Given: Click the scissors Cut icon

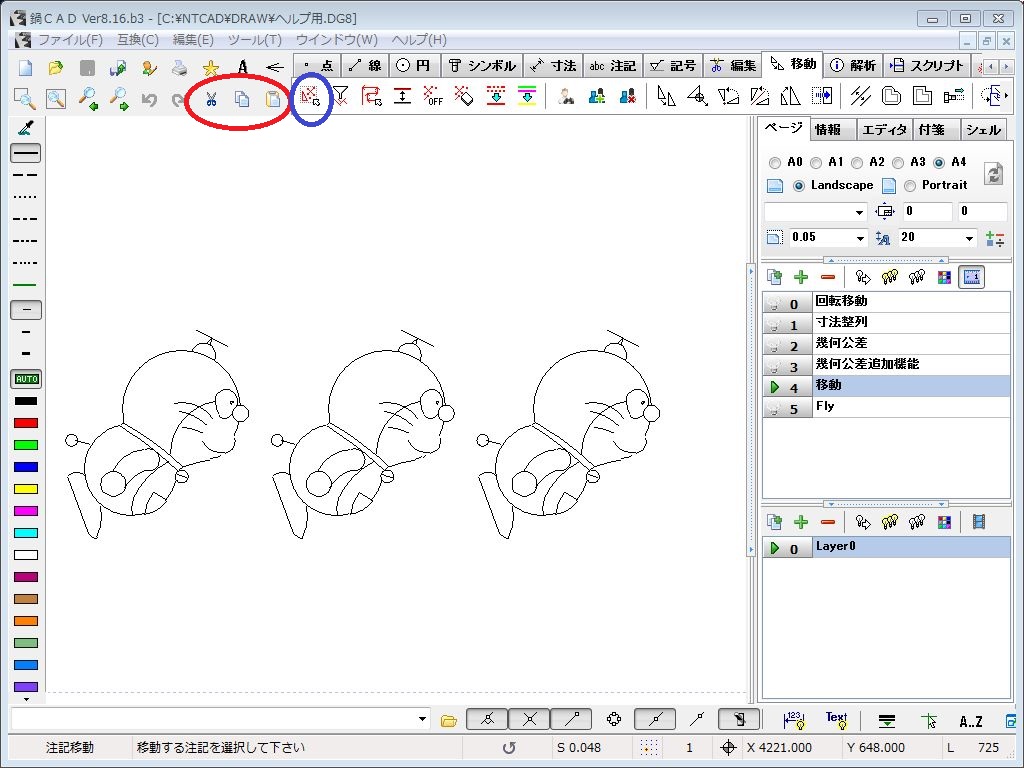Looking at the screenshot, I should [x=211, y=98].
